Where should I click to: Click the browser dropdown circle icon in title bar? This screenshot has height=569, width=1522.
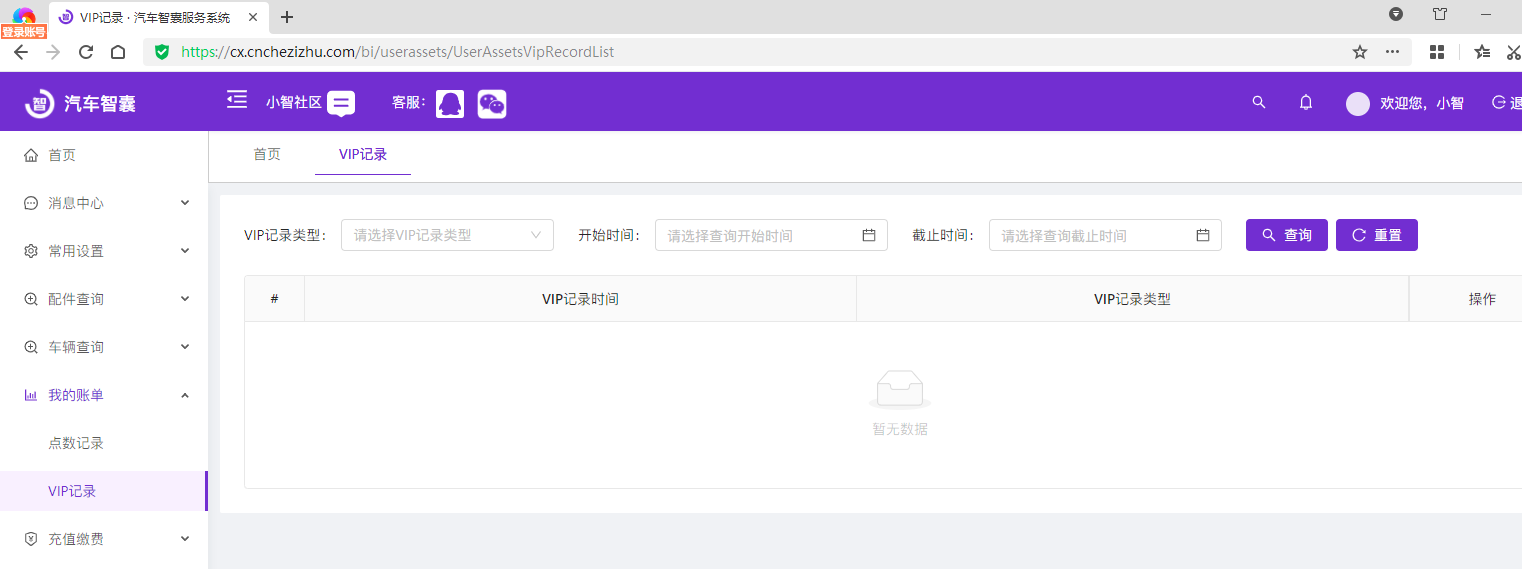point(1396,14)
